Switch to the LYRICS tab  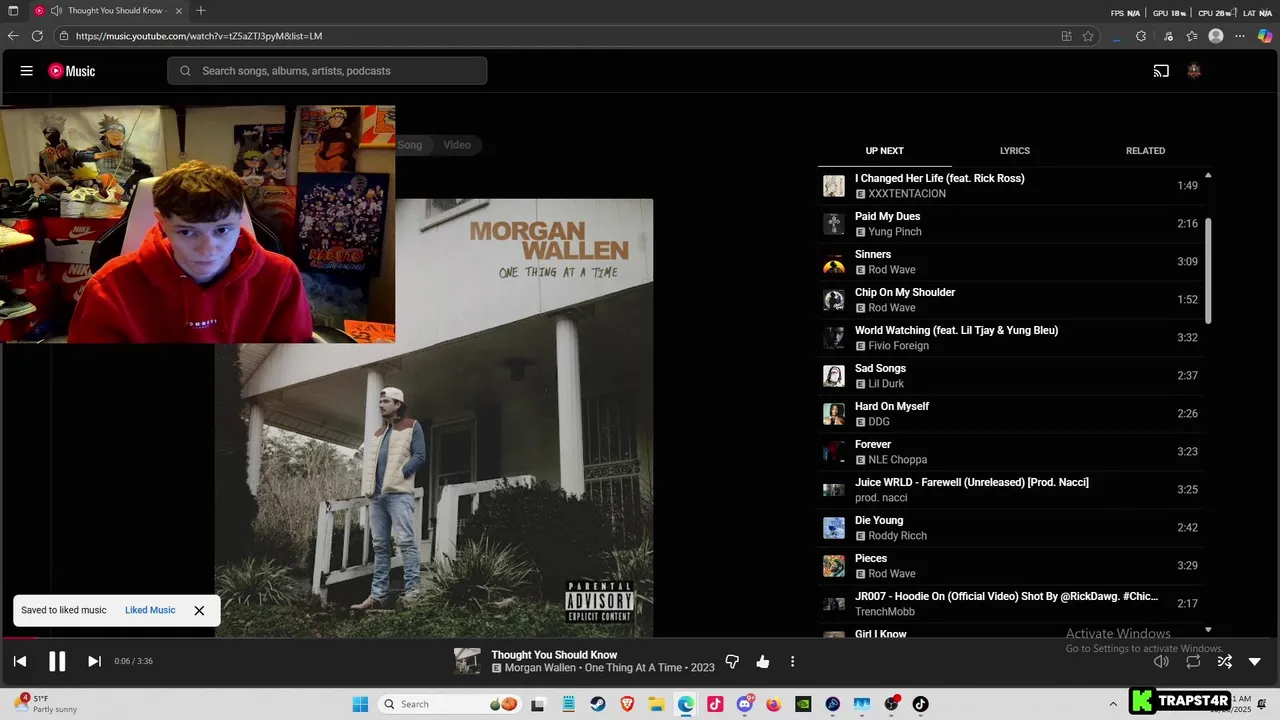1015,151
